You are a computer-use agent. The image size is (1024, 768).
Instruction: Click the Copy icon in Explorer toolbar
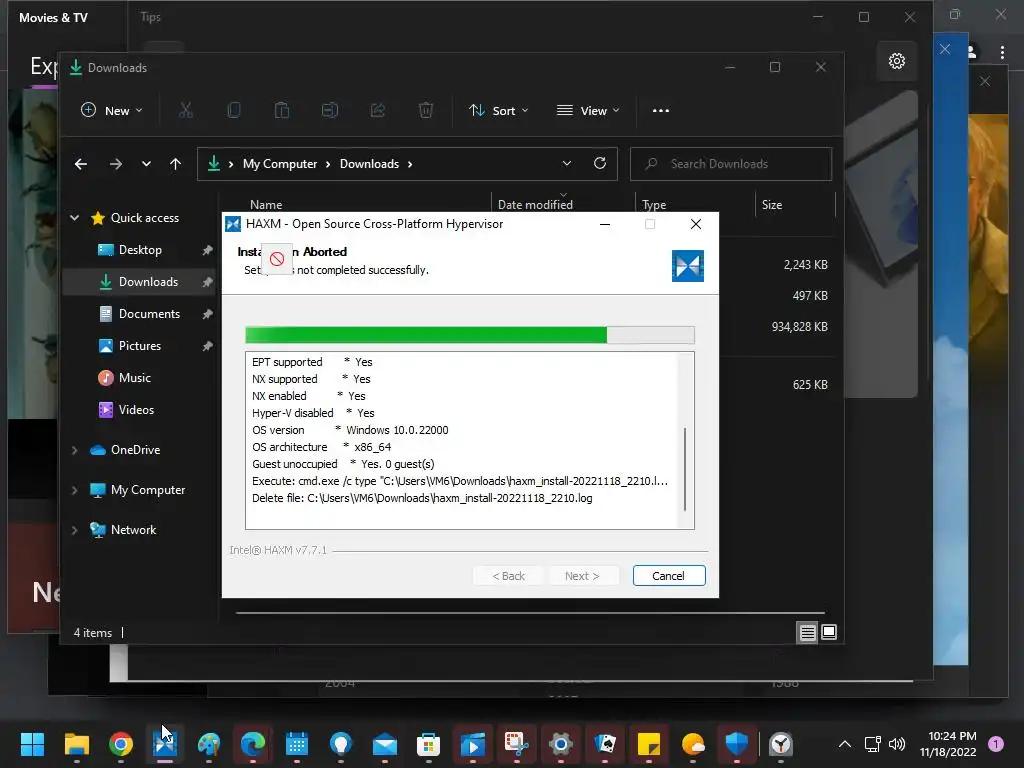[234, 110]
